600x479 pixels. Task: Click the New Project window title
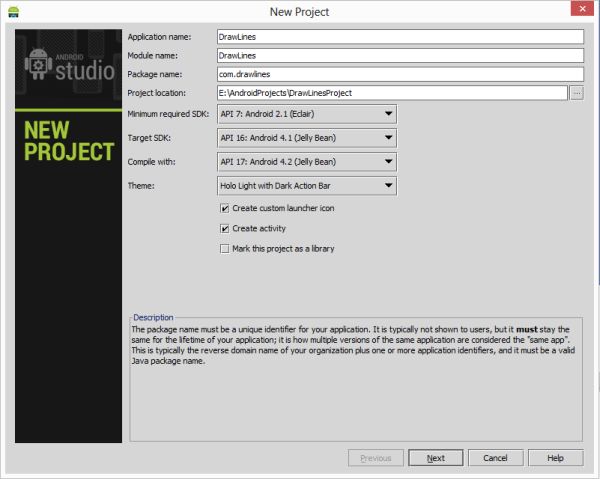299,12
